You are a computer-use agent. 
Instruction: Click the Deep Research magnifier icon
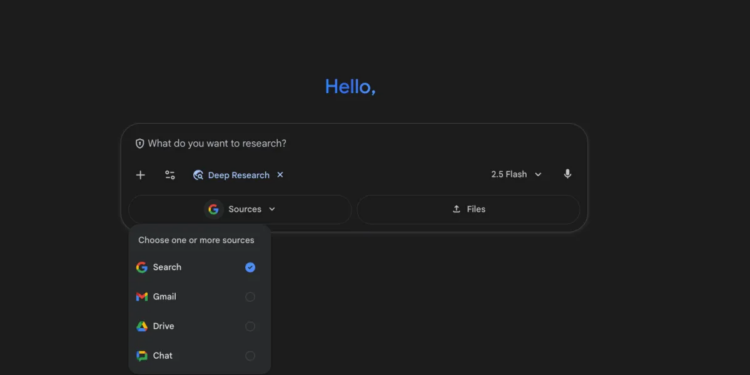tap(198, 175)
